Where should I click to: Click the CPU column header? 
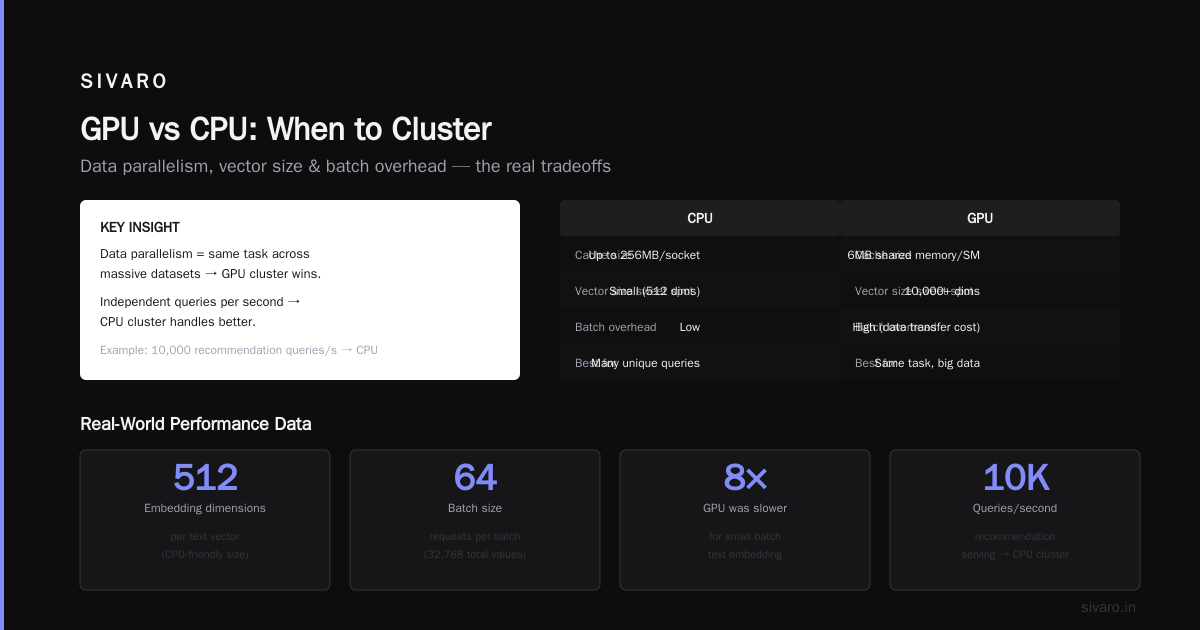[700, 218]
